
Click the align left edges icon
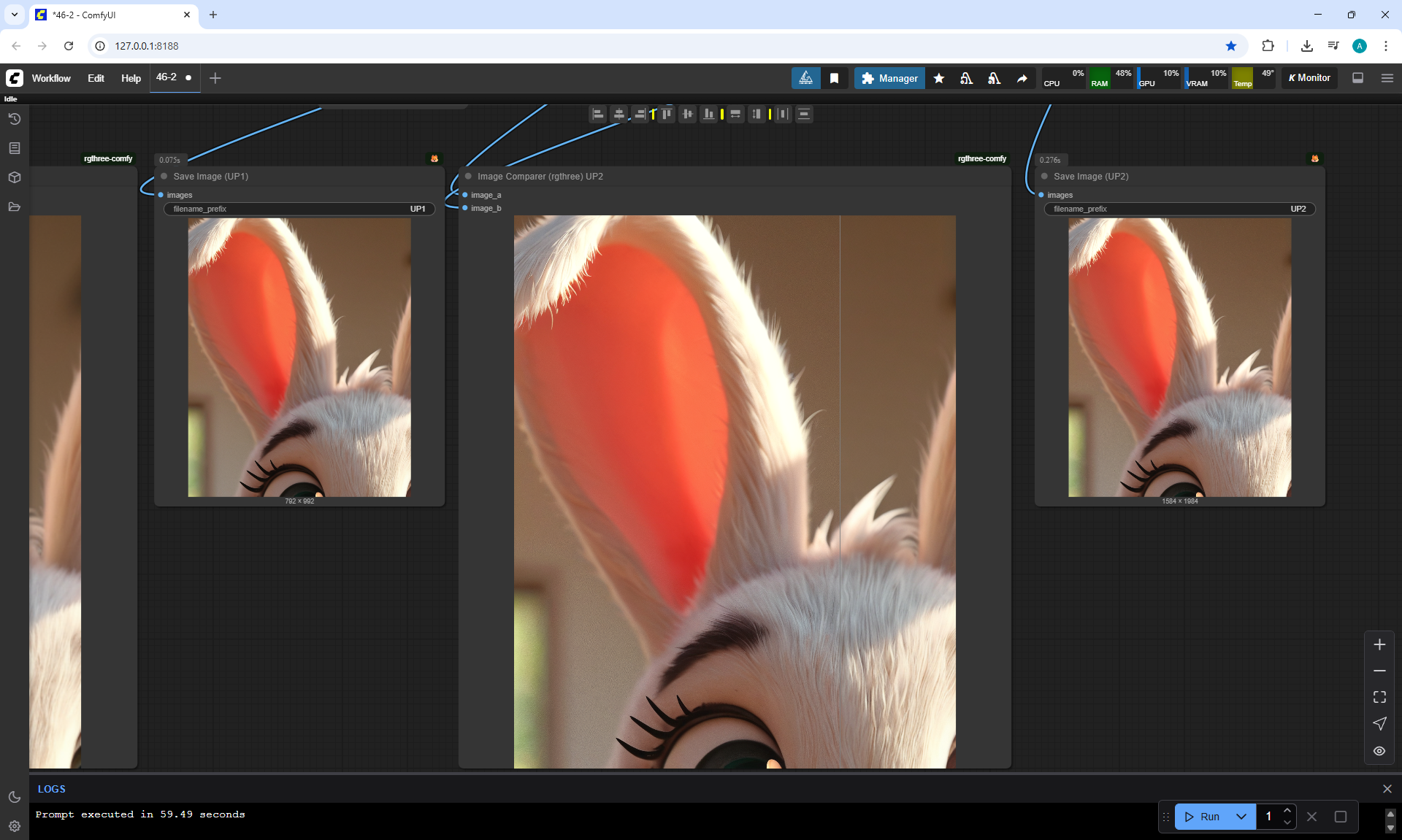pos(598,114)
